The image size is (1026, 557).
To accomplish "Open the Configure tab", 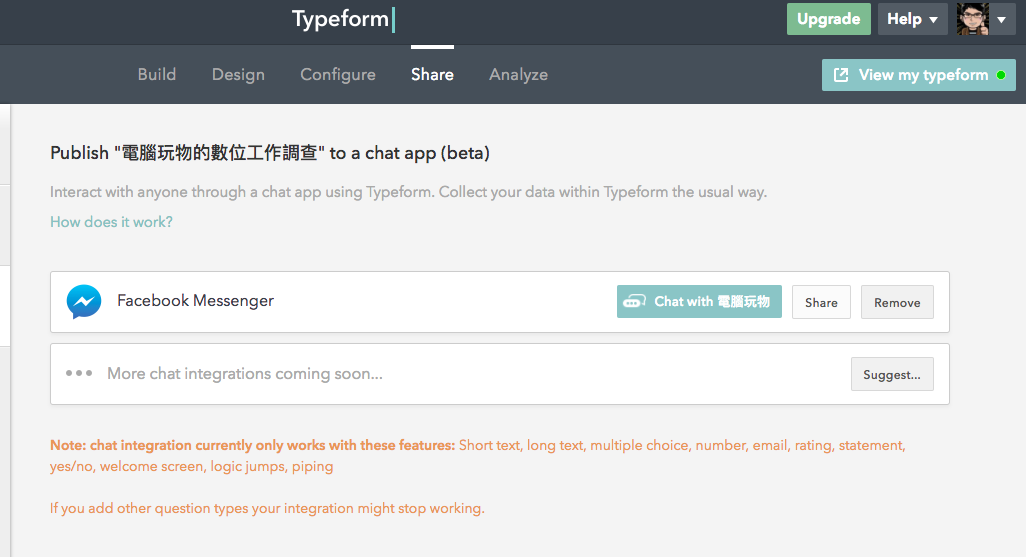I will (x=338, y=75).
